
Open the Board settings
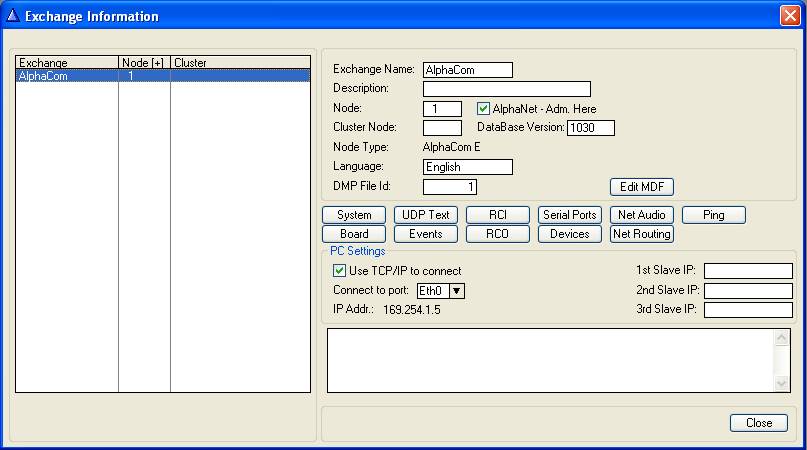pyautogui.click(x=354, y=234)
